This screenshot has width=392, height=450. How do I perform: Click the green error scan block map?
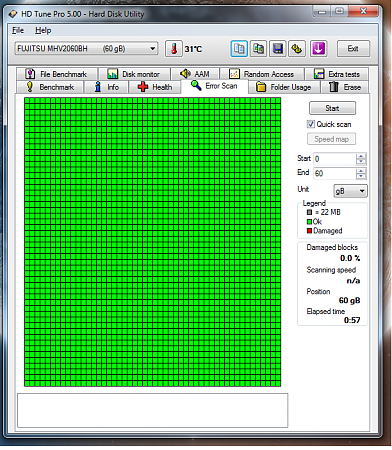click(152, 242)
